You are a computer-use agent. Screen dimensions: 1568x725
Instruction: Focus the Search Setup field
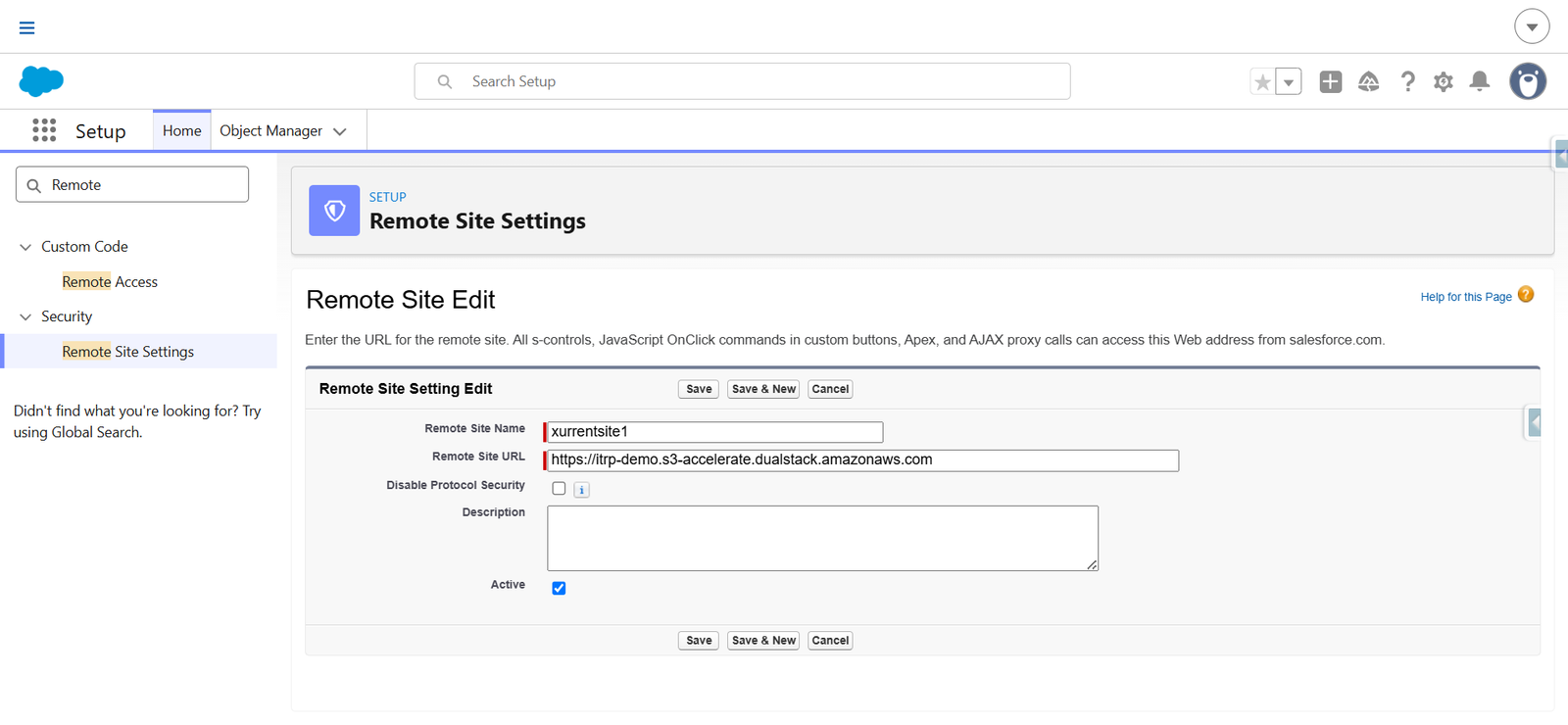click(x=742, y=81)
